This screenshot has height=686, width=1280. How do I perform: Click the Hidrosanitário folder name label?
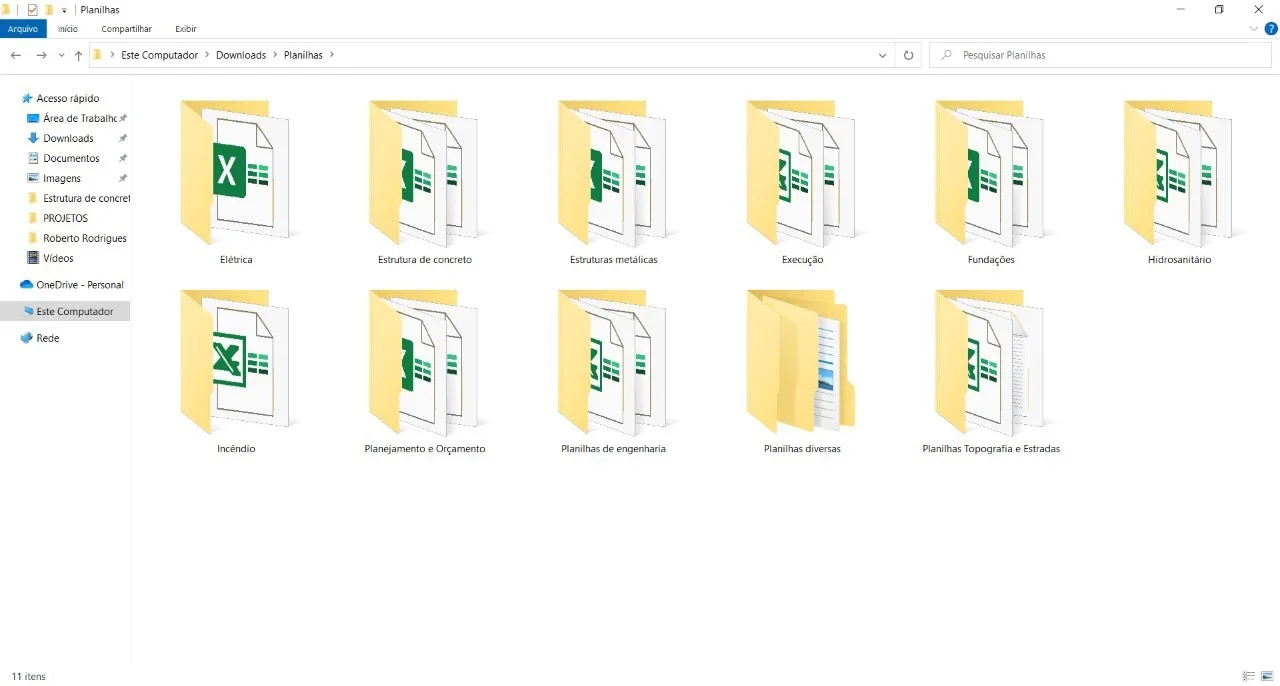pyautogui.click(x=1180, y=259)
